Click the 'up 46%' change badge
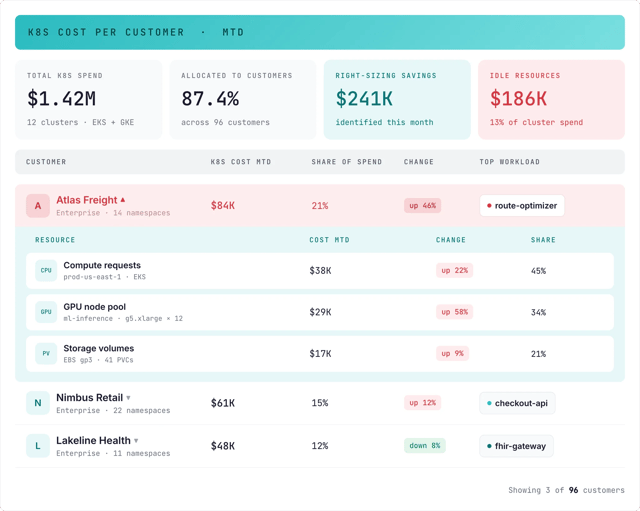 (422, 206)
